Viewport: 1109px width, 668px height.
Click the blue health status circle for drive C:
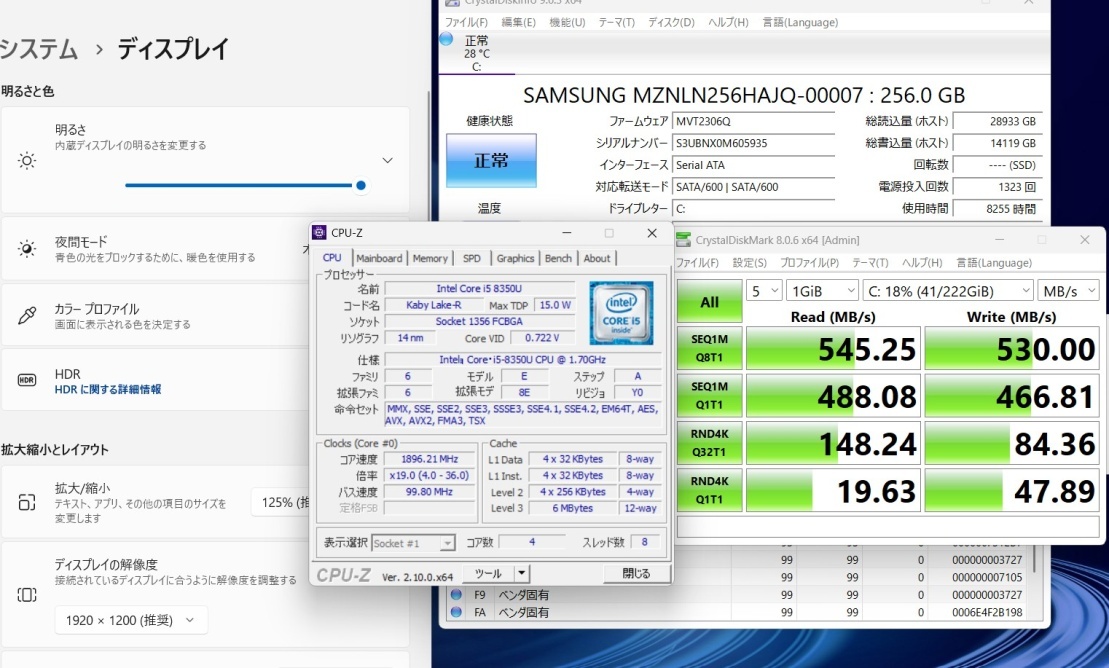[x=446, y=39]
